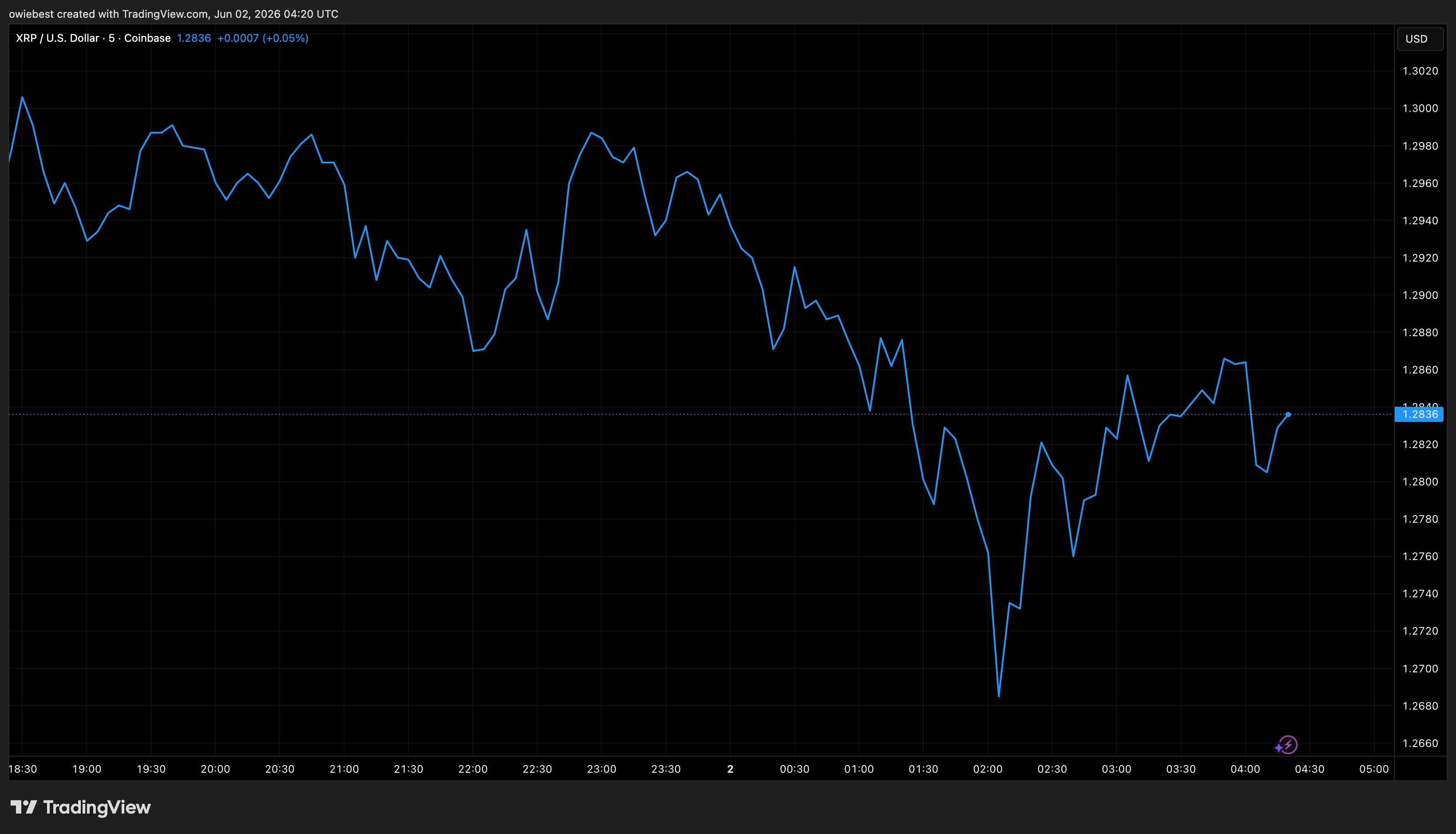Image resolution: width=1456 pixels, height=834 pixels.
Task: Click the TradingView logo
Action: pyautogui.click(x=81, y=807)
